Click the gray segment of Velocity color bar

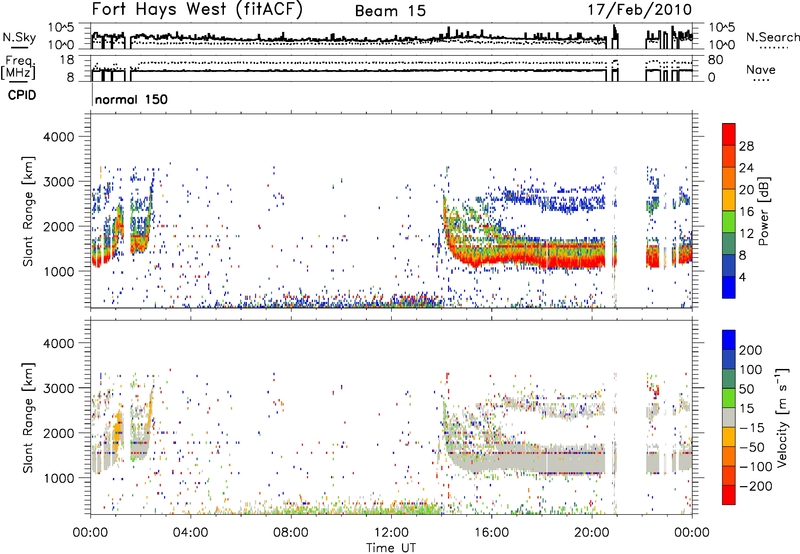(x=729, y=418)
